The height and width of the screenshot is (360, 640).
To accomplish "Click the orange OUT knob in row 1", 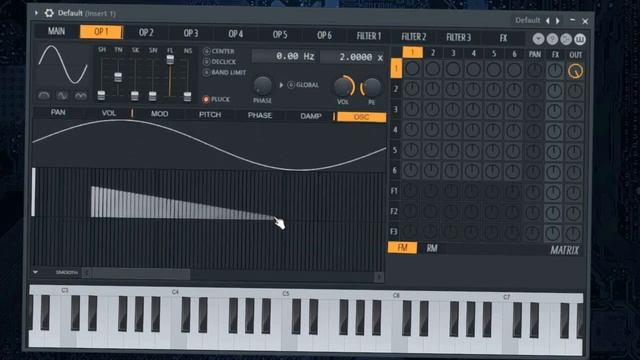I will coord(576,71).
